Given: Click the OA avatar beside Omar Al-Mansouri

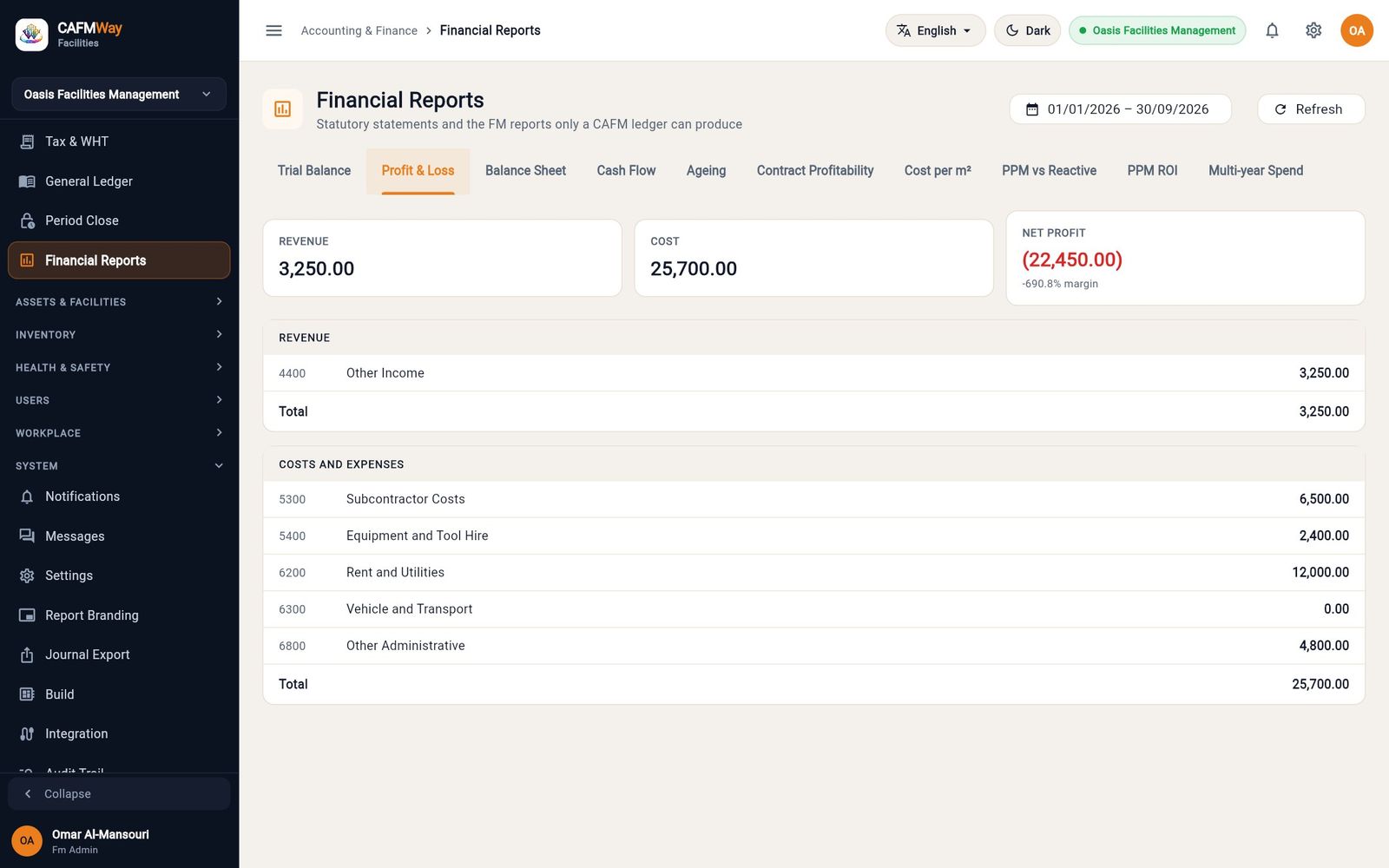Looking at the screenshot, I should point(27,840).
